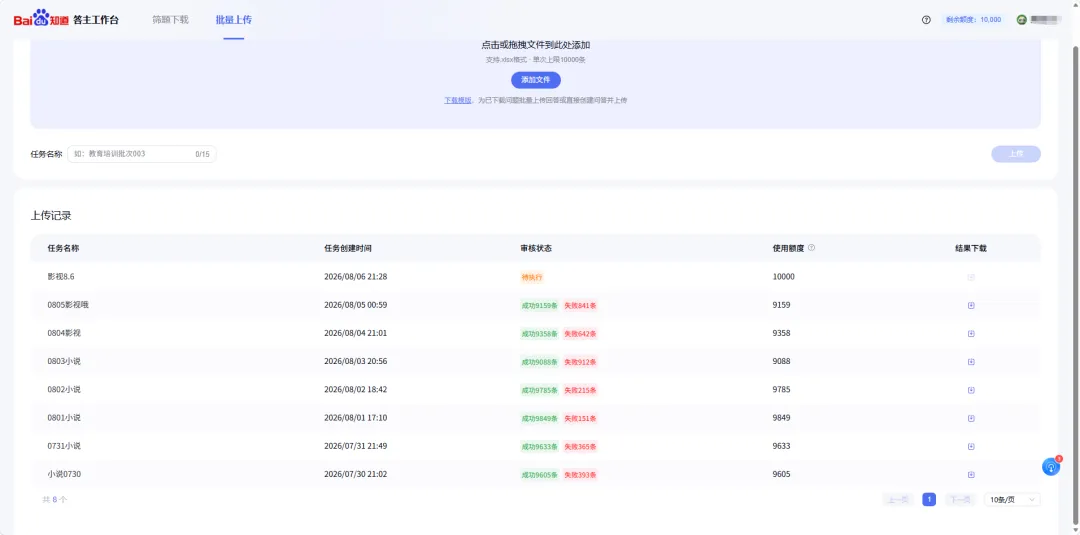The height and width of the screenshot is (535, 1080).
Task: Open the 下载模板 link
Action: click(457, 101)
